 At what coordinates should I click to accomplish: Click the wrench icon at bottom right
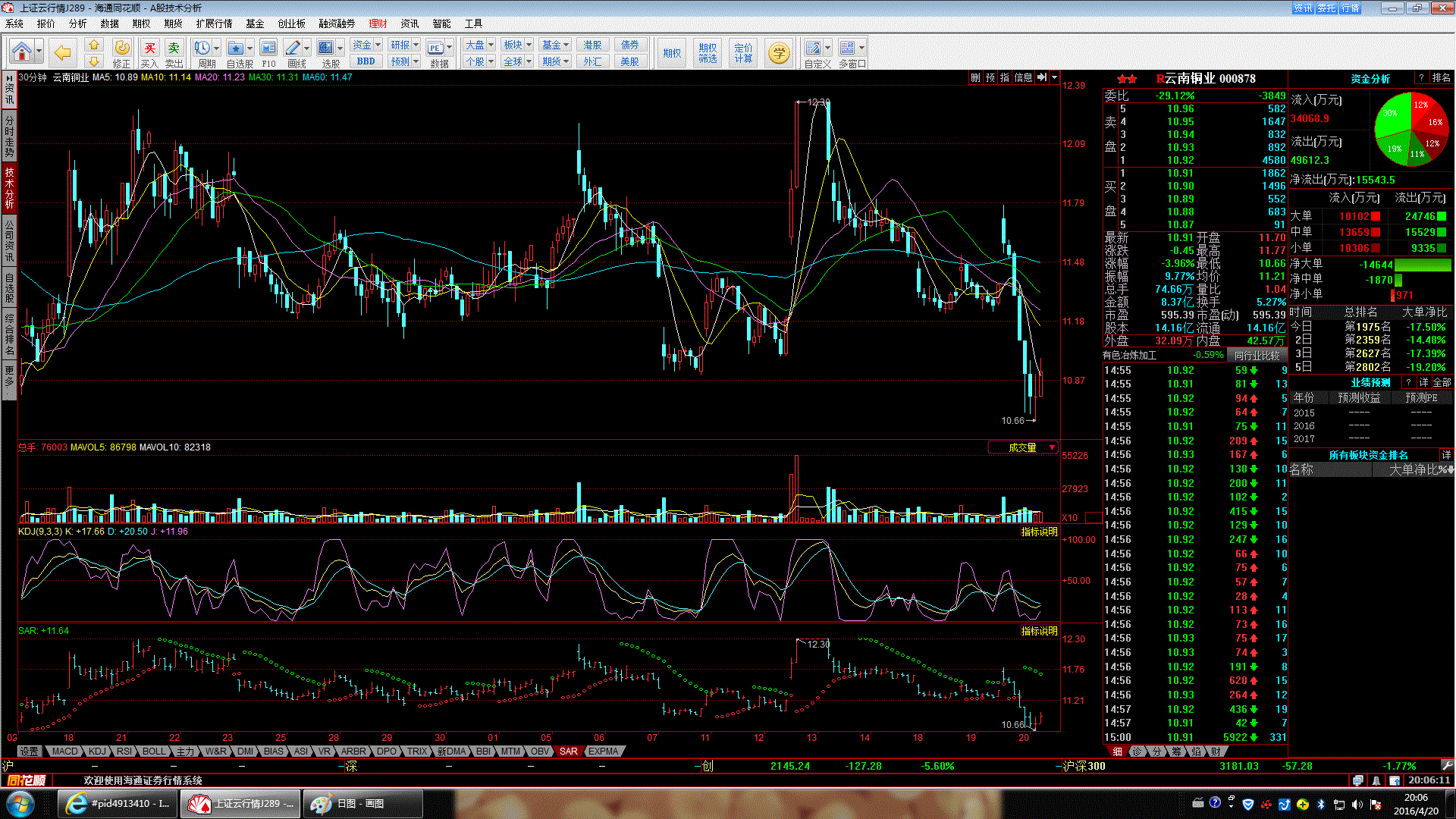1447,766
